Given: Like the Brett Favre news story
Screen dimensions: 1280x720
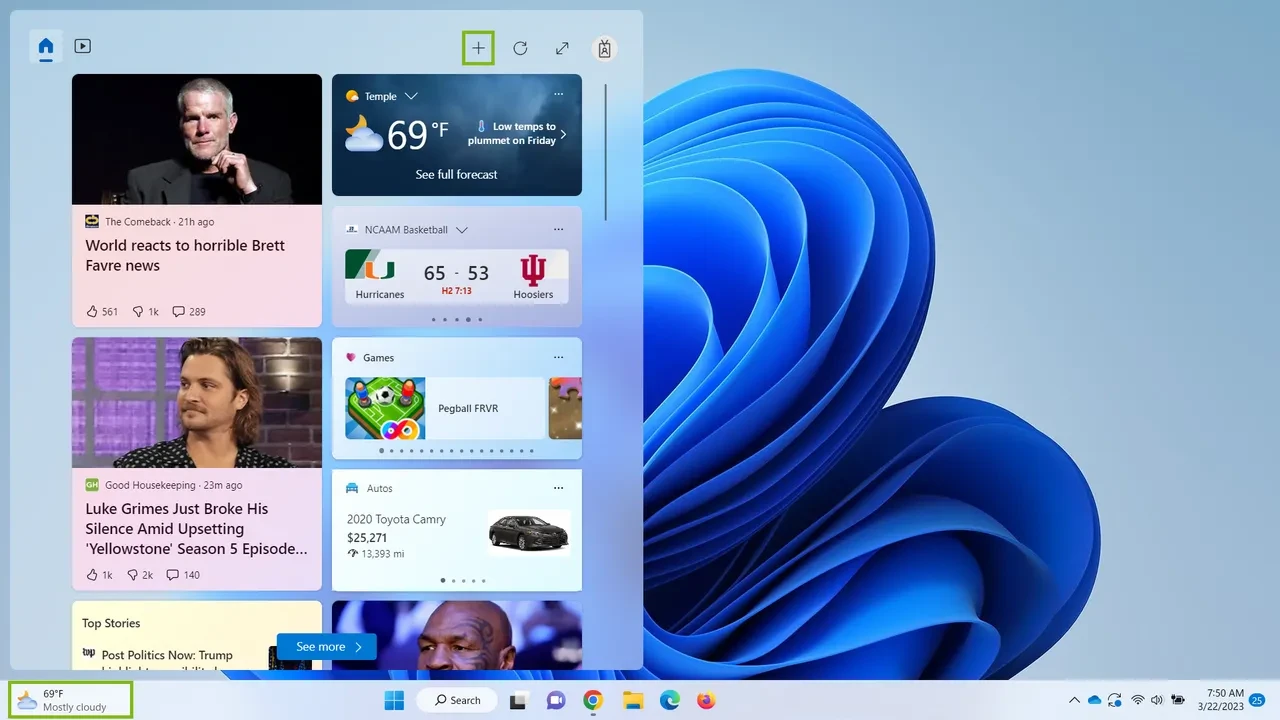Looking at the screenshot, I should (x=93, y=311).
